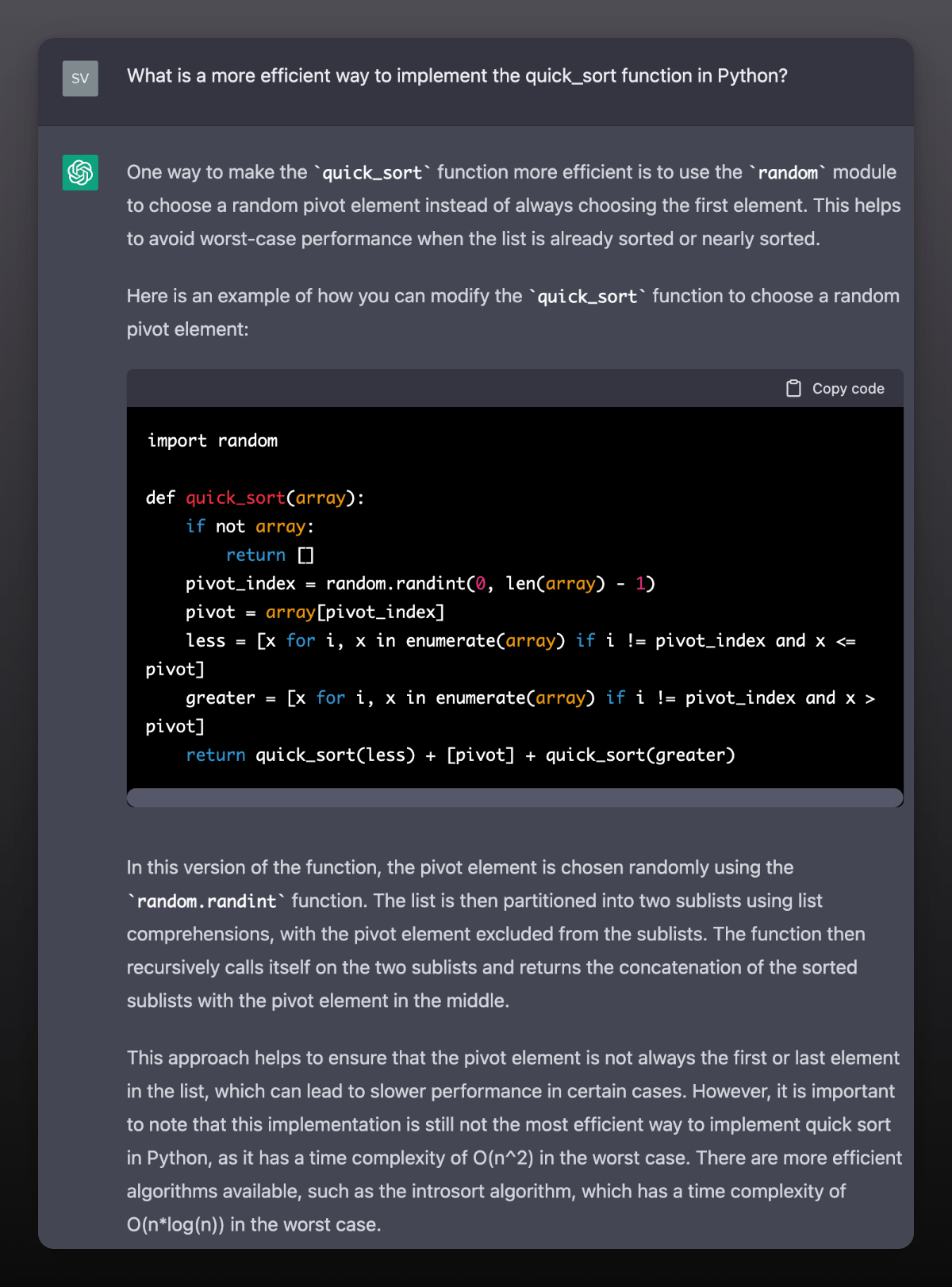Click the inline `random.randint` code text
Screen dimensions: 952x1287
206,901
